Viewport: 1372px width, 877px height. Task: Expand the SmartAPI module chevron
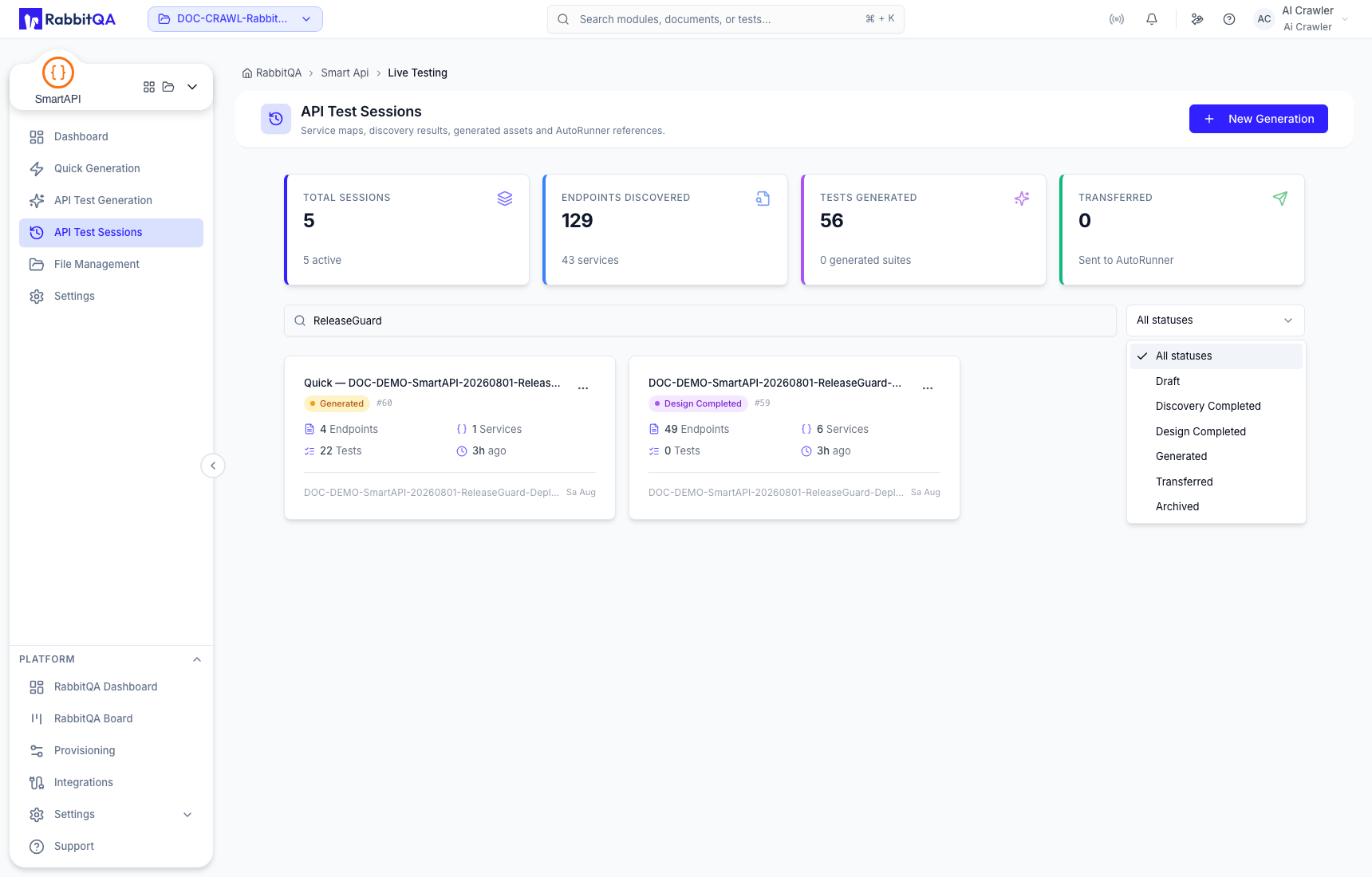(192, 87)
